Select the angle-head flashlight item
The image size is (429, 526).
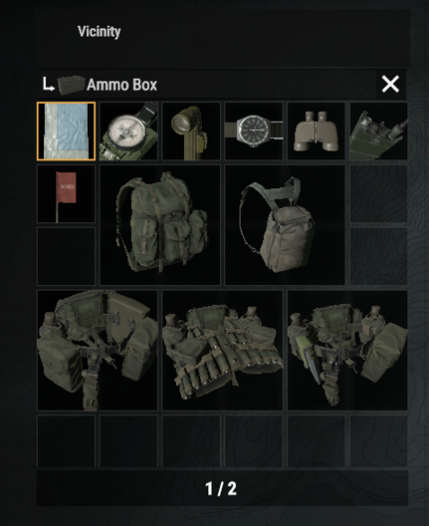(x=191, y=131)
